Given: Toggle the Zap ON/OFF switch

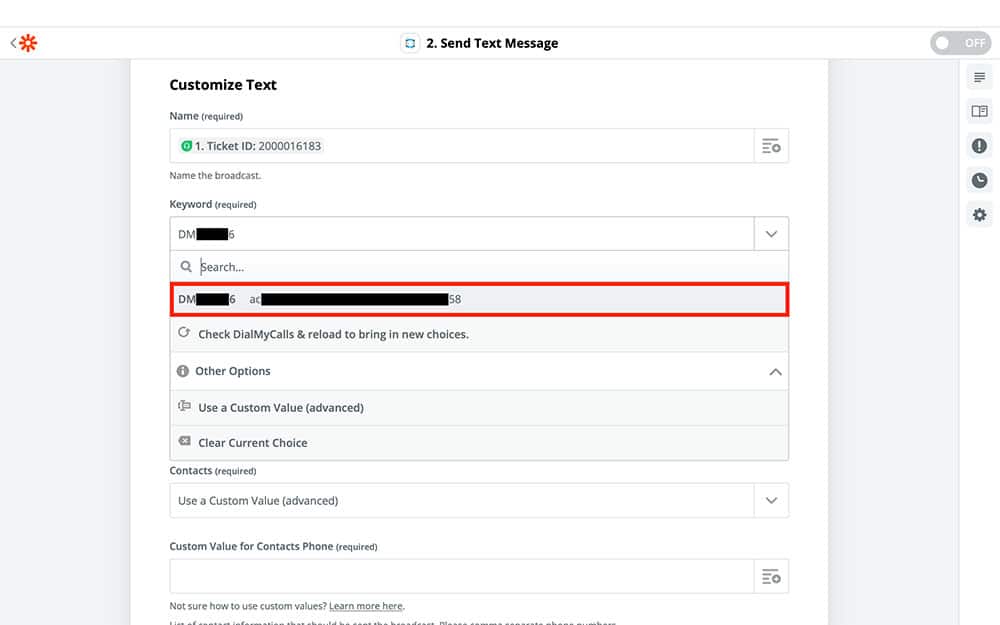Looking at the screenshot, I should (959, 43).
